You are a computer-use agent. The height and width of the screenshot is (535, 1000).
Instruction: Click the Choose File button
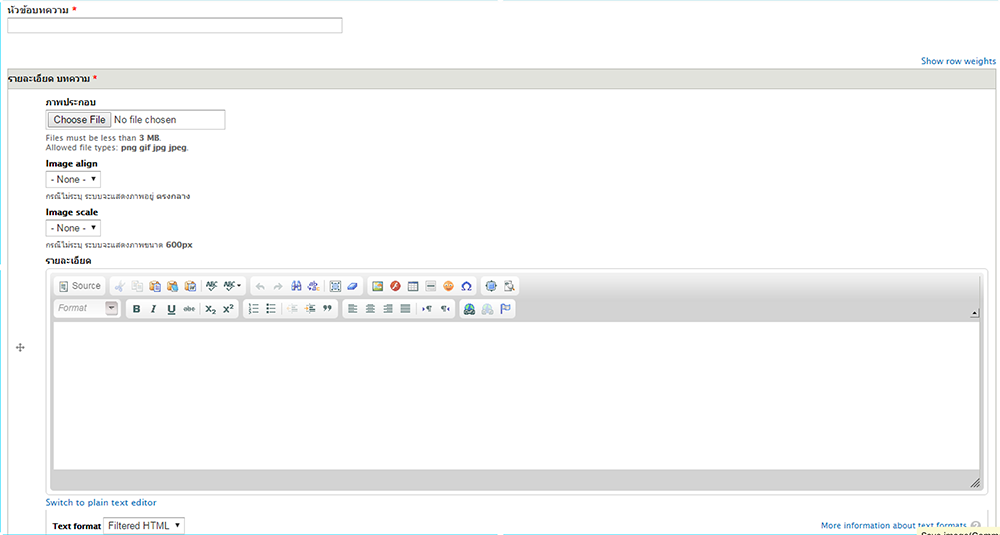pos(79,120)
